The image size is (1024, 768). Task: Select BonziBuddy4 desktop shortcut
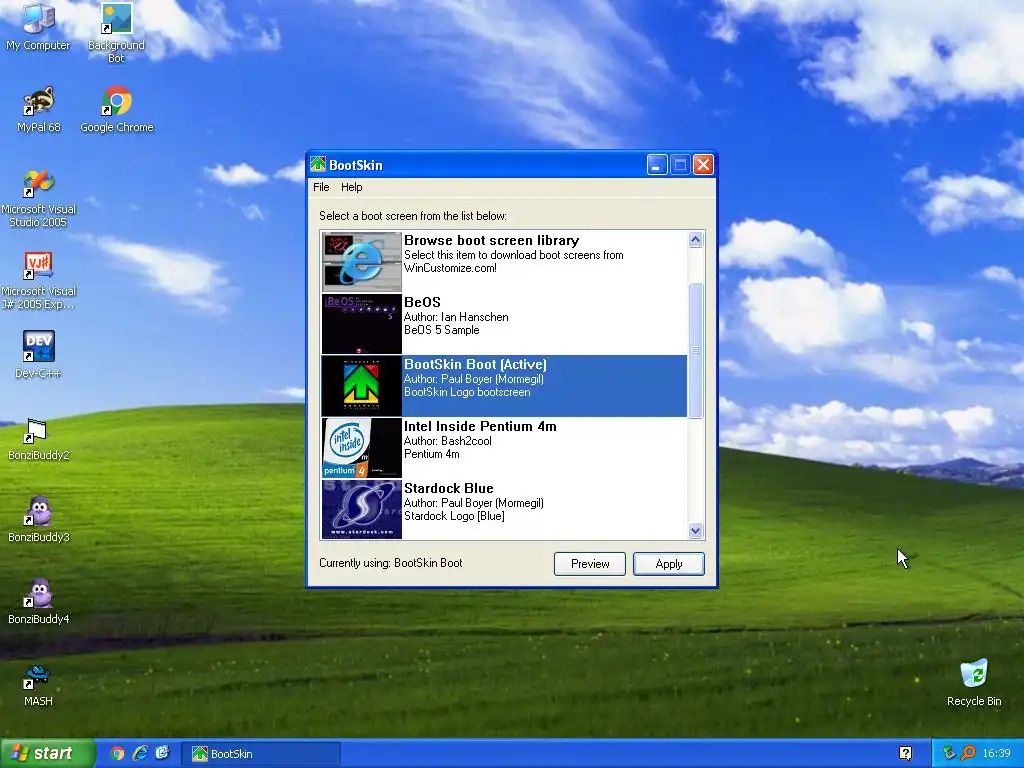[39, 601]
